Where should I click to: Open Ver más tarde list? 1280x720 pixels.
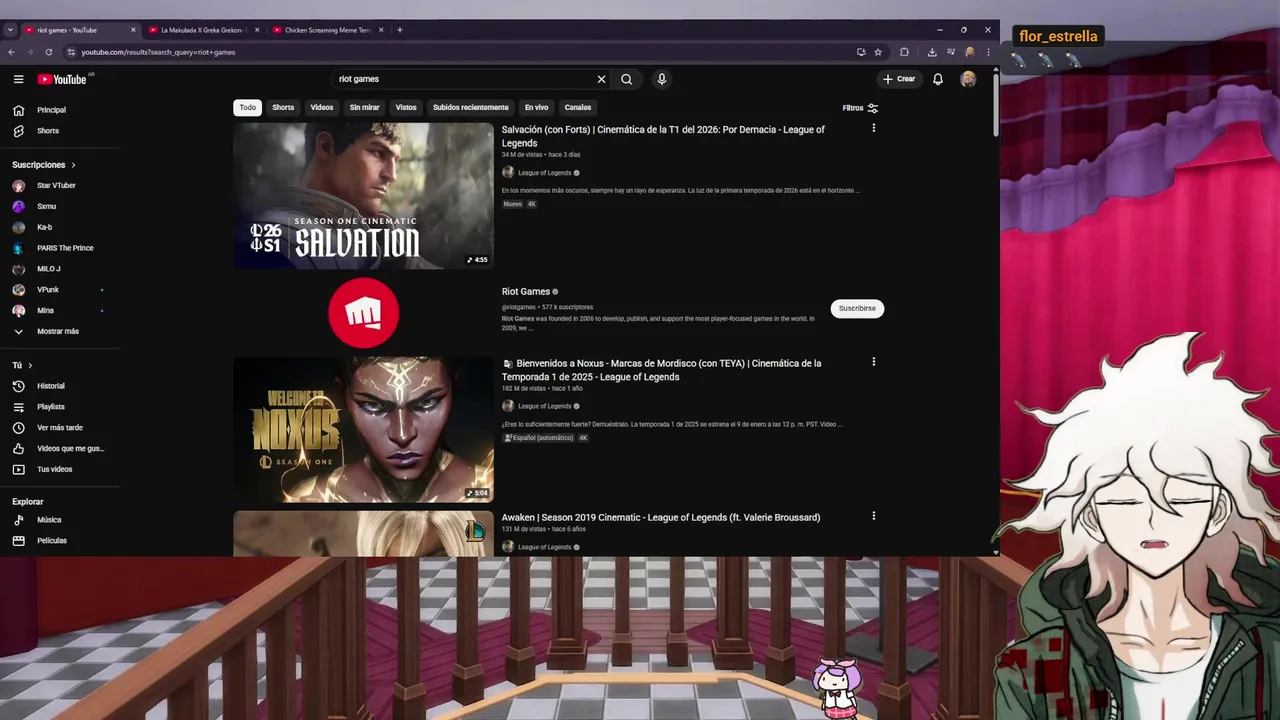click(x=60, y=428)
